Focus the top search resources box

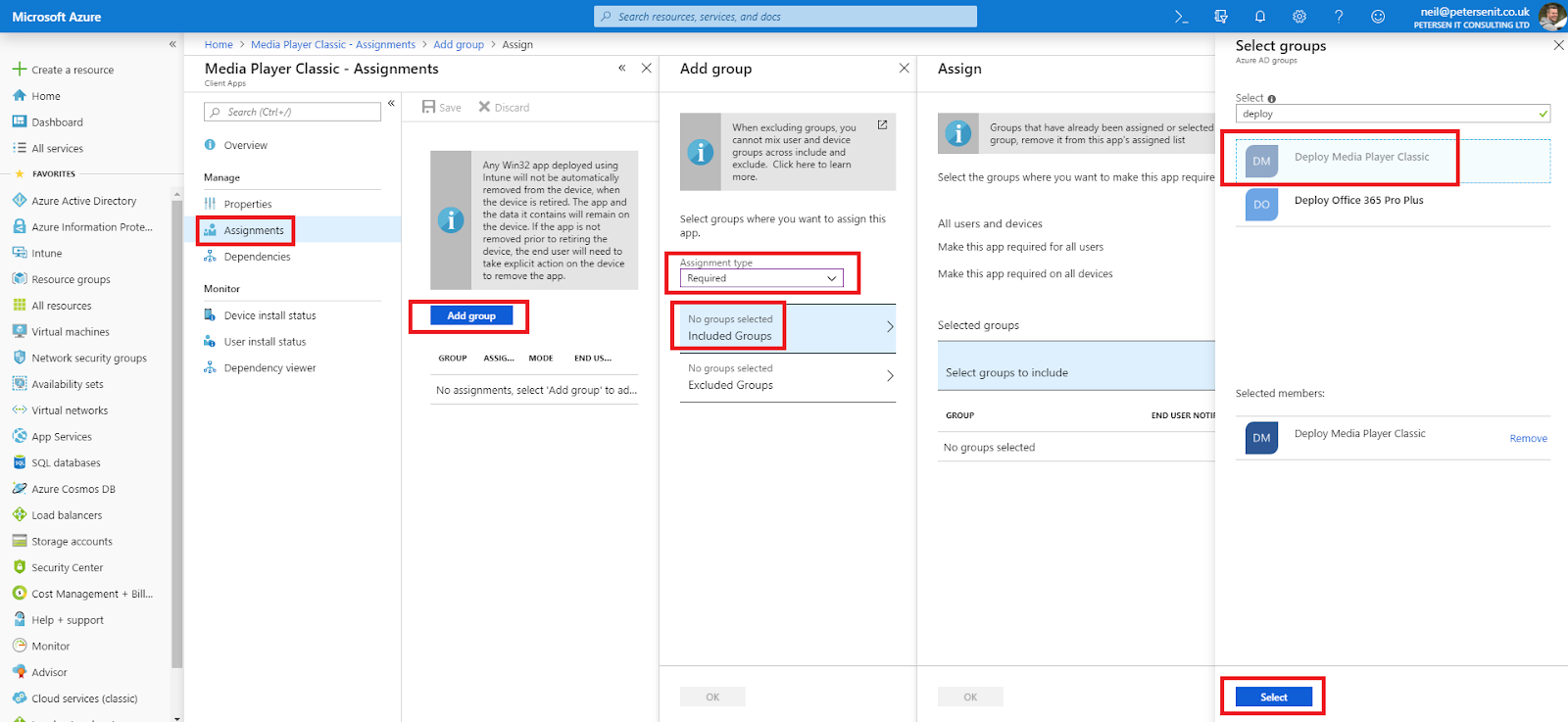click(785, 17)
